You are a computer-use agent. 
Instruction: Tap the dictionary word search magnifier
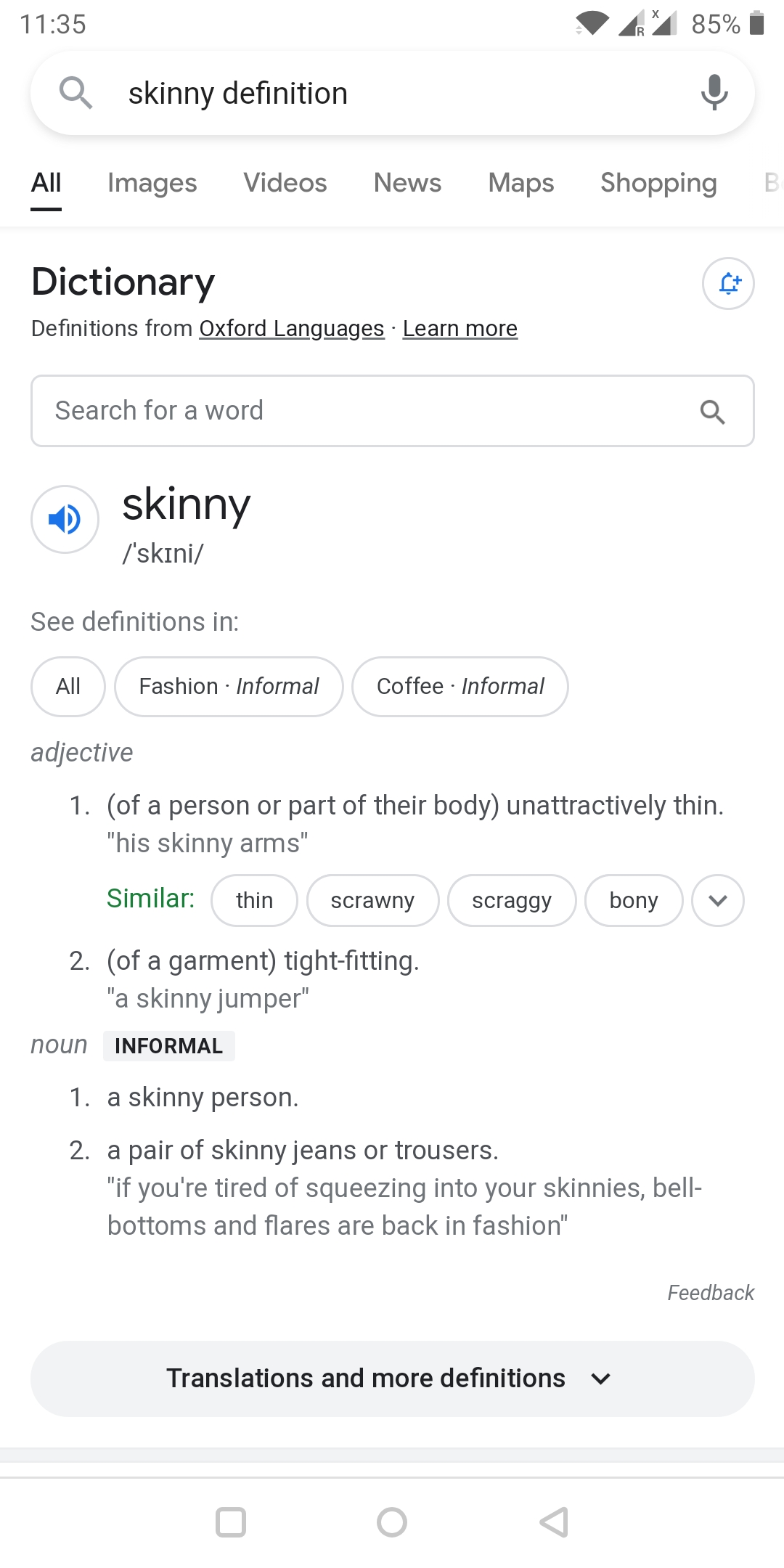point(712,412)
